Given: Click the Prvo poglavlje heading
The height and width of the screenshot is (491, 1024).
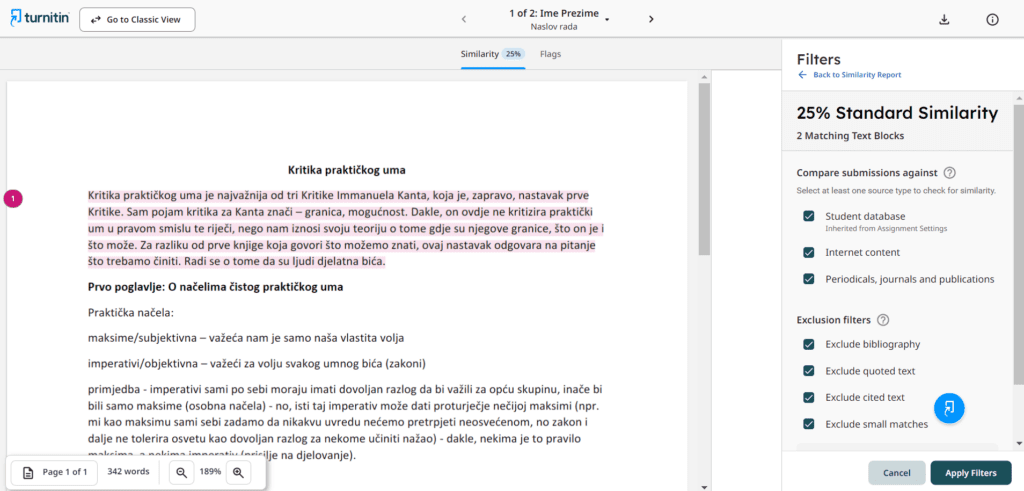Looking at the screenshot, I should [216, 287].
